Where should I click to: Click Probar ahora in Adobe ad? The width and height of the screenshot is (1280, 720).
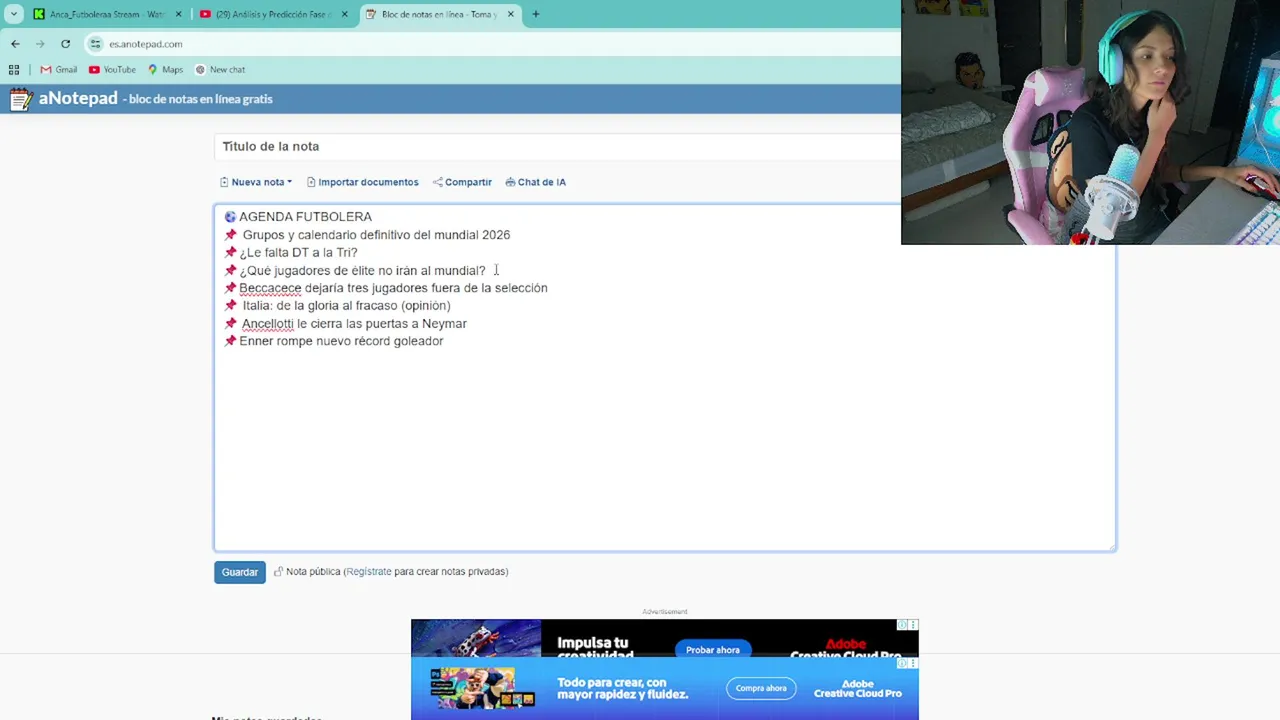713,650
